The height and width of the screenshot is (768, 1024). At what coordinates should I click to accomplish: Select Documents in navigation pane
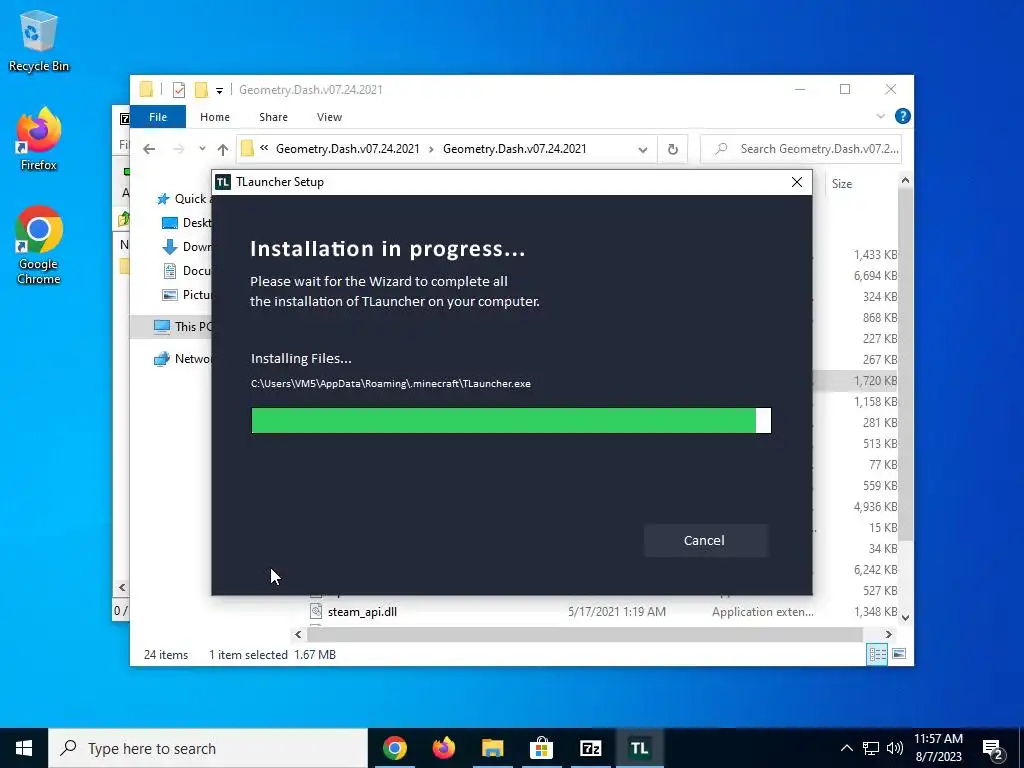click(187, 270)
